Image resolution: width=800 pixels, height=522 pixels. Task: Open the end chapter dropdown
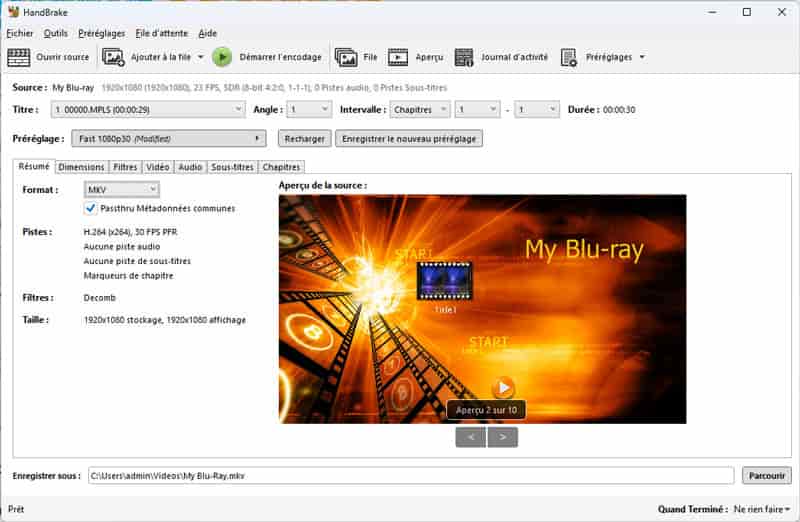coord(537,109)
